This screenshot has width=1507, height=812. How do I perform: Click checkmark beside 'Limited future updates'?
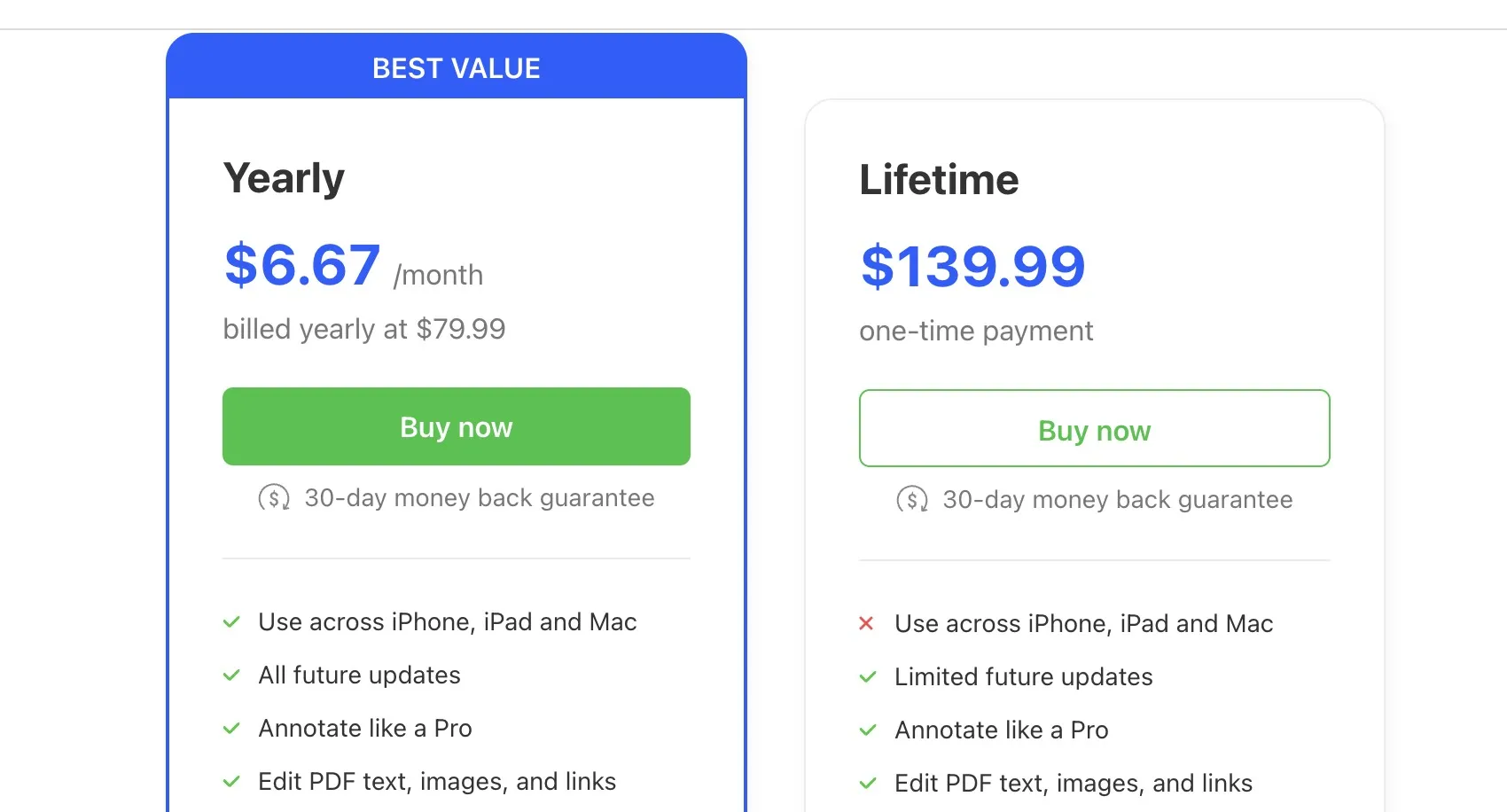[868, 677]
